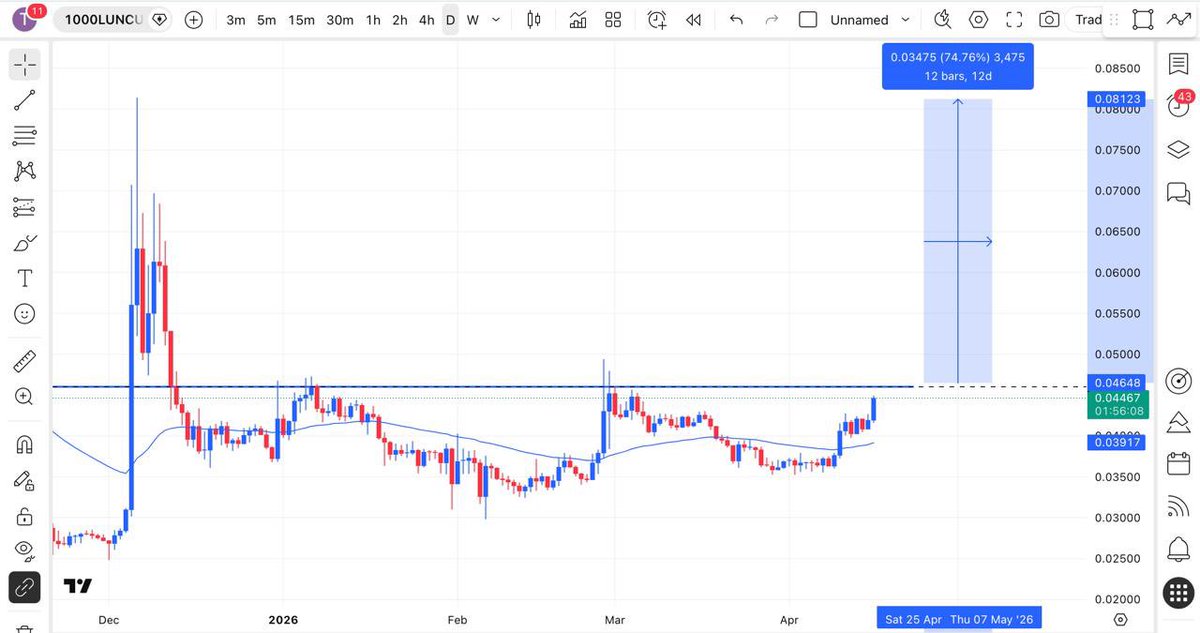Open the chats panel
1200x633 pixels.
tap(1178, 192)
